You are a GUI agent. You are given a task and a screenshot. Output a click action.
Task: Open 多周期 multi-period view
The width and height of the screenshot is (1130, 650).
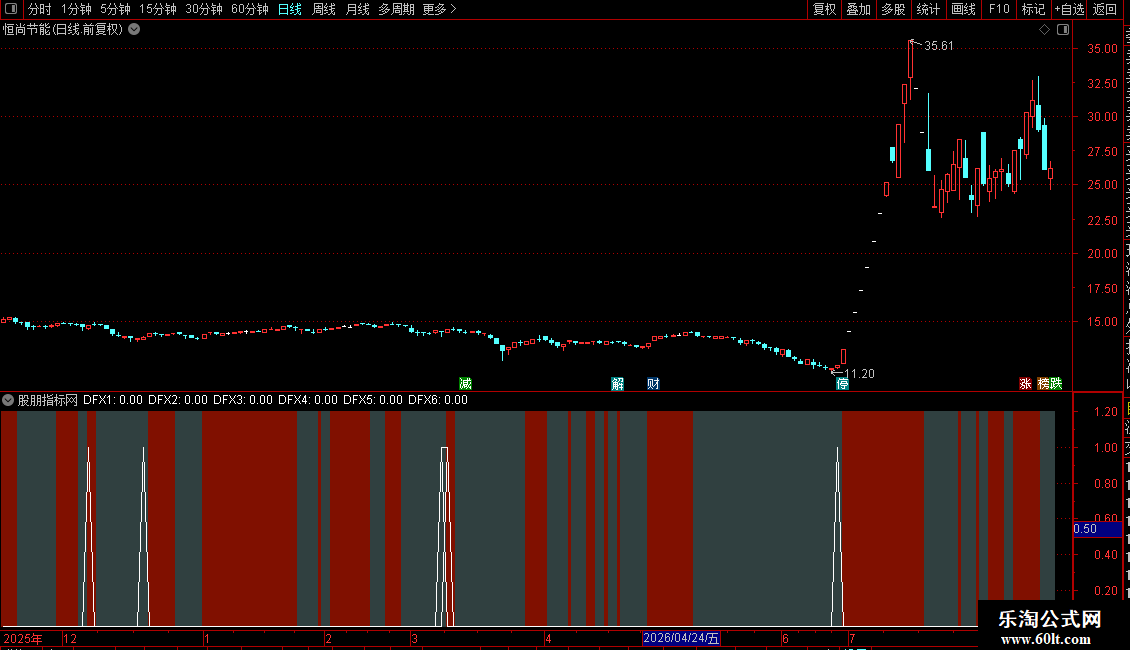396,9
